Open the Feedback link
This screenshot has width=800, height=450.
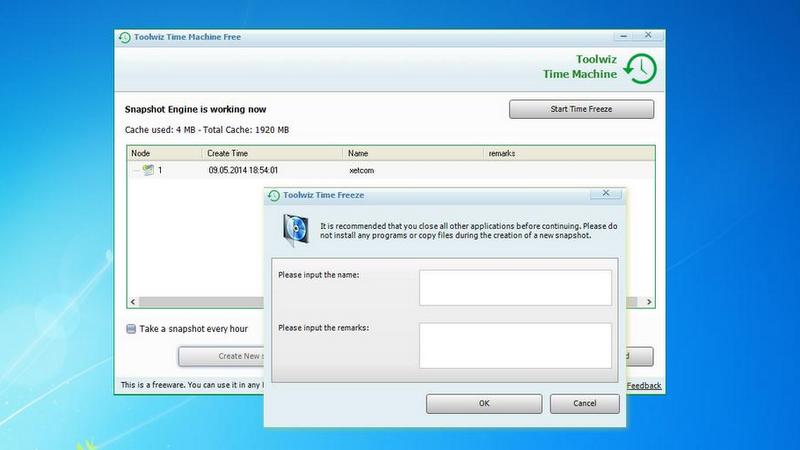click(644, 386)
